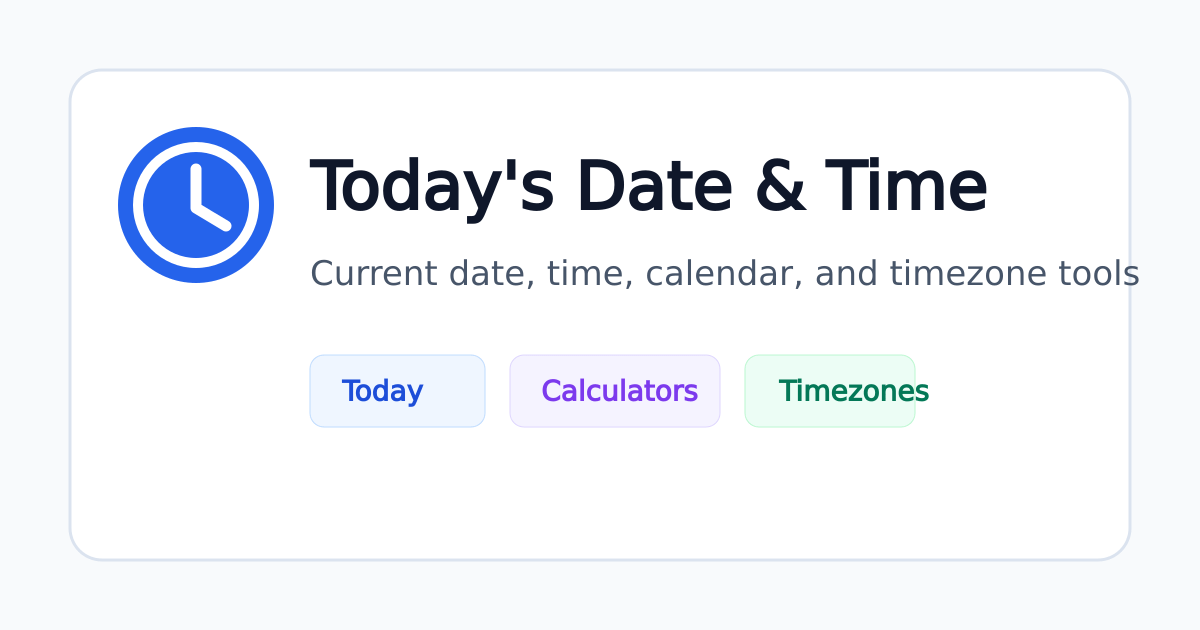Go to the Today section
This screenshot has width=1200, height=630.
(397, 391)
